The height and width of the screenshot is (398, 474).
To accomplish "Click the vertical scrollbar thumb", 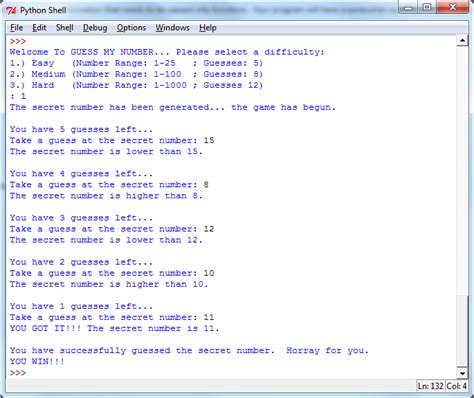I will point(462,330).
